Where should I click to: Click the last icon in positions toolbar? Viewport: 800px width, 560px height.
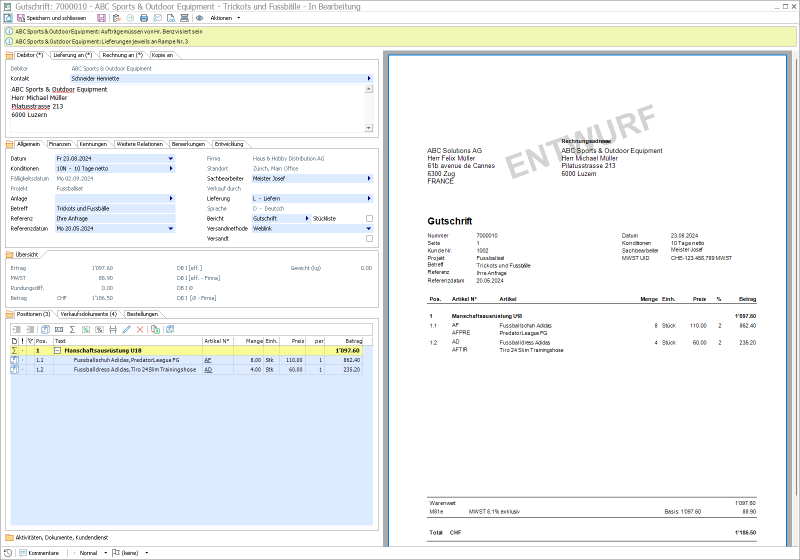170,329
